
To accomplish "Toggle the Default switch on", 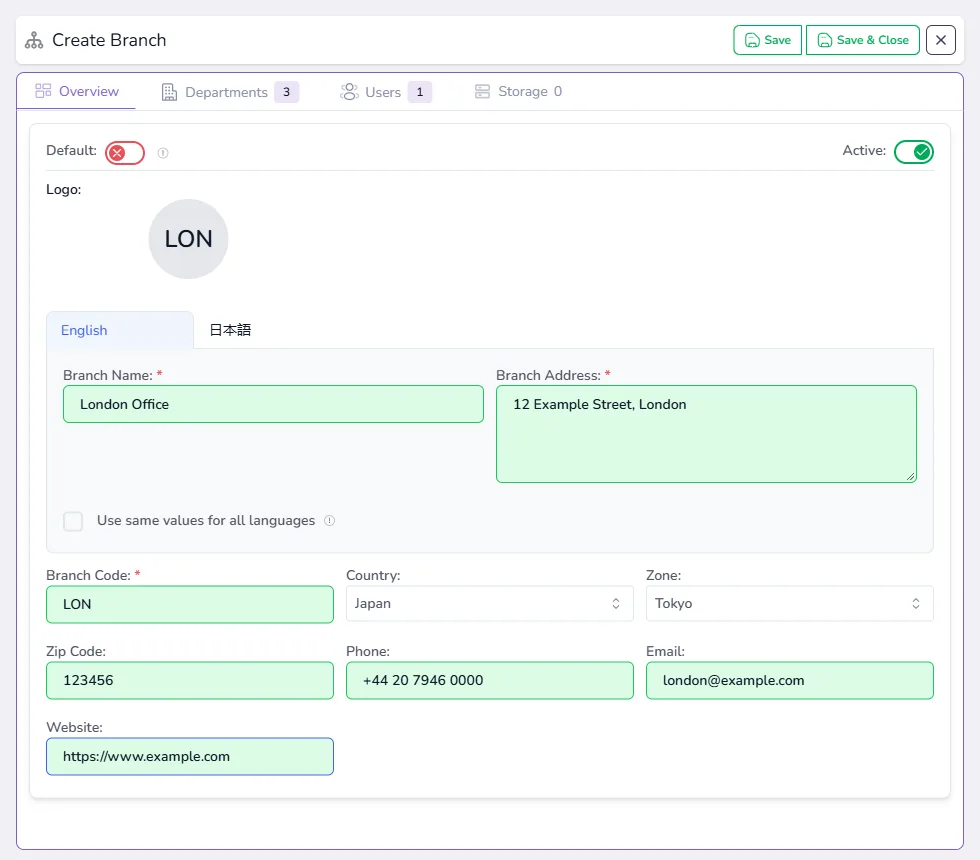I will (x=125, y=152).
